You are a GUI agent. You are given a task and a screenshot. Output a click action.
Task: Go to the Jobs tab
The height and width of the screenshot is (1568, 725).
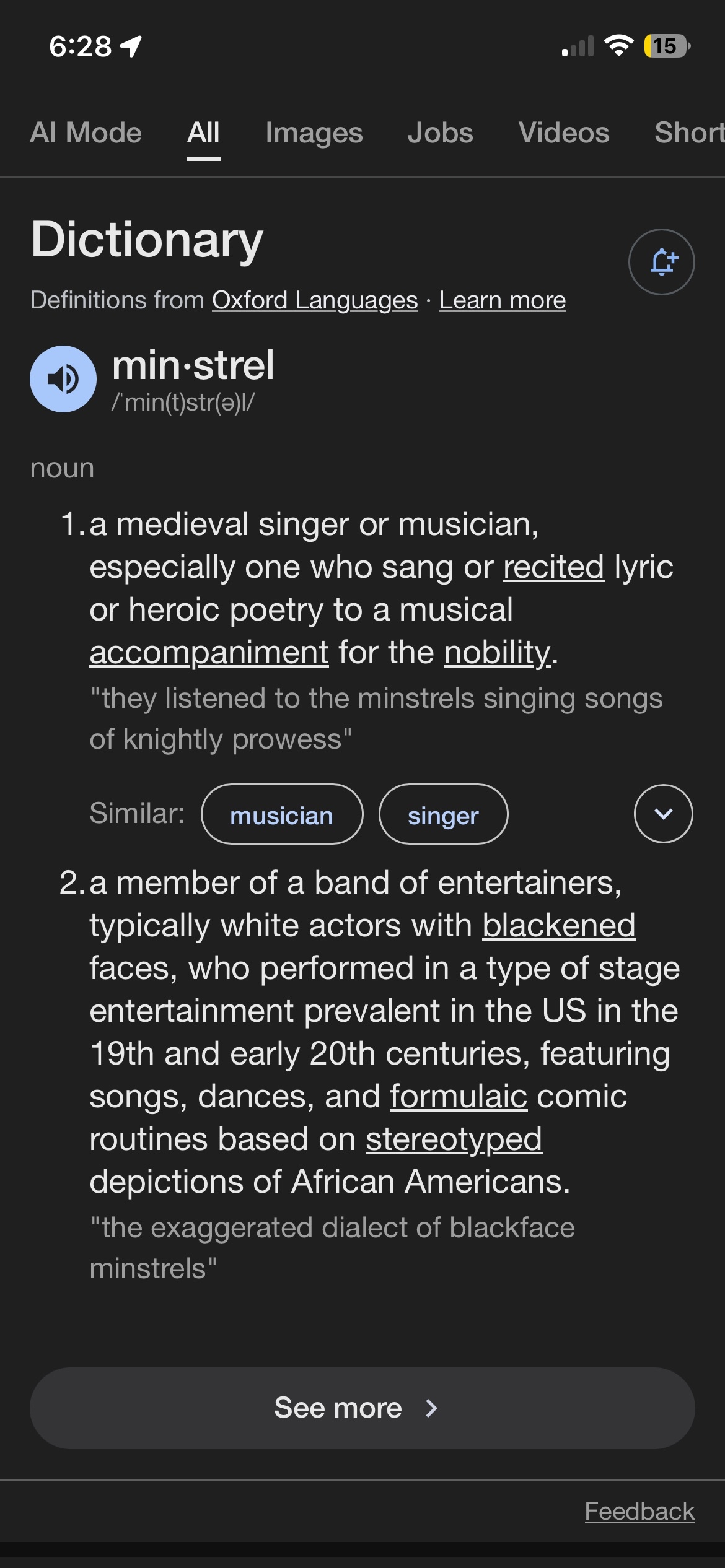coord(440,133)
